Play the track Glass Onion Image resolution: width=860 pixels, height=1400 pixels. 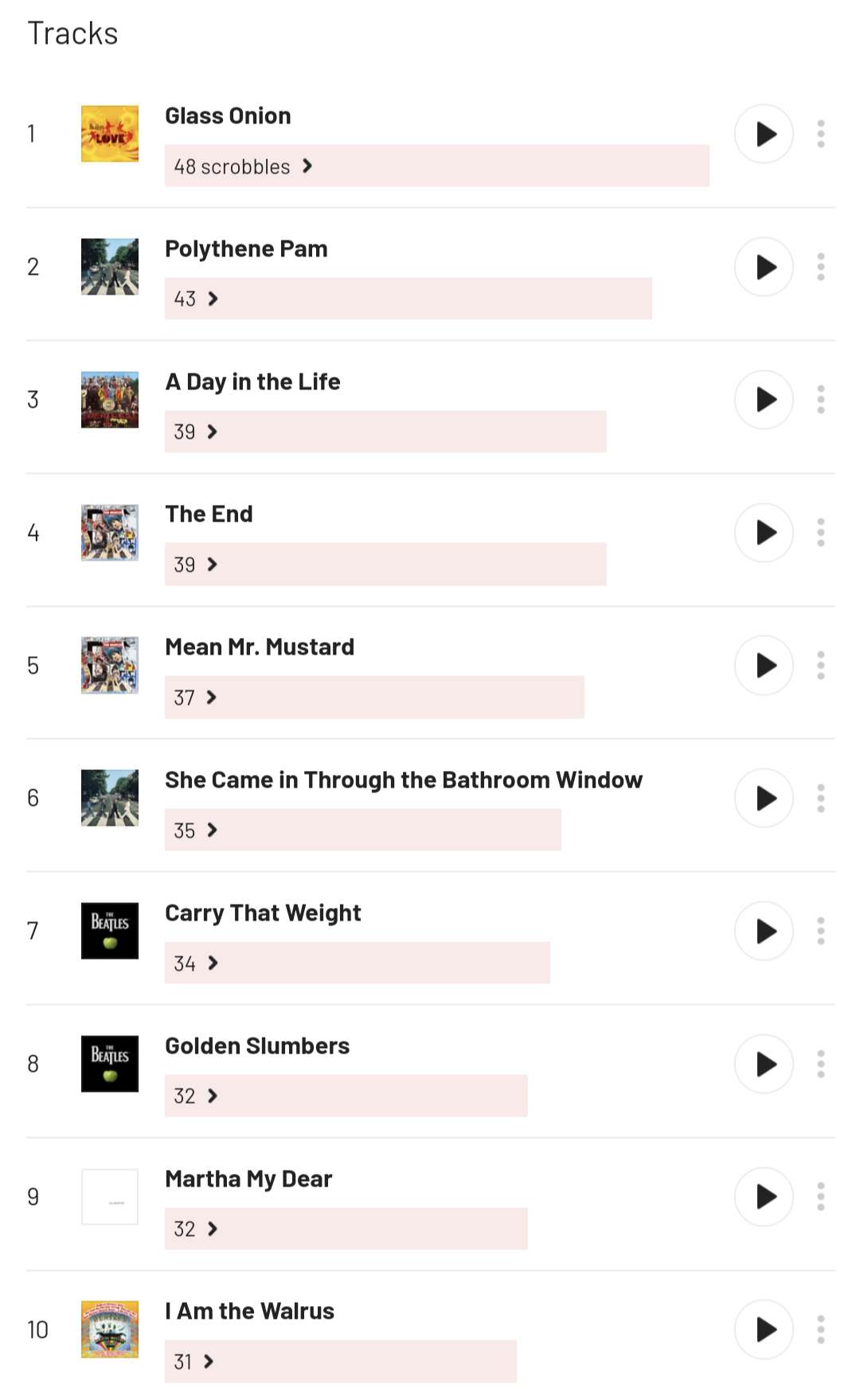[x=764, y=134]
